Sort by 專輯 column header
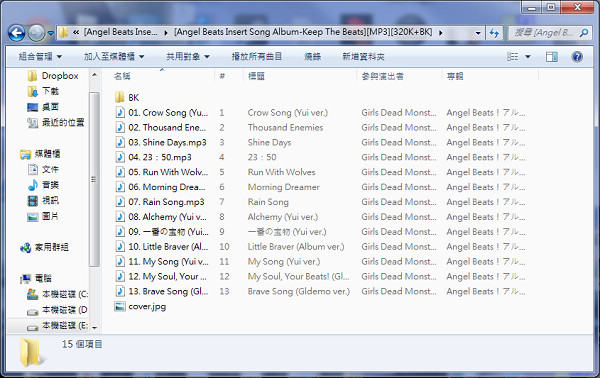This screenshot has height=378, width=600. (455, 76)
